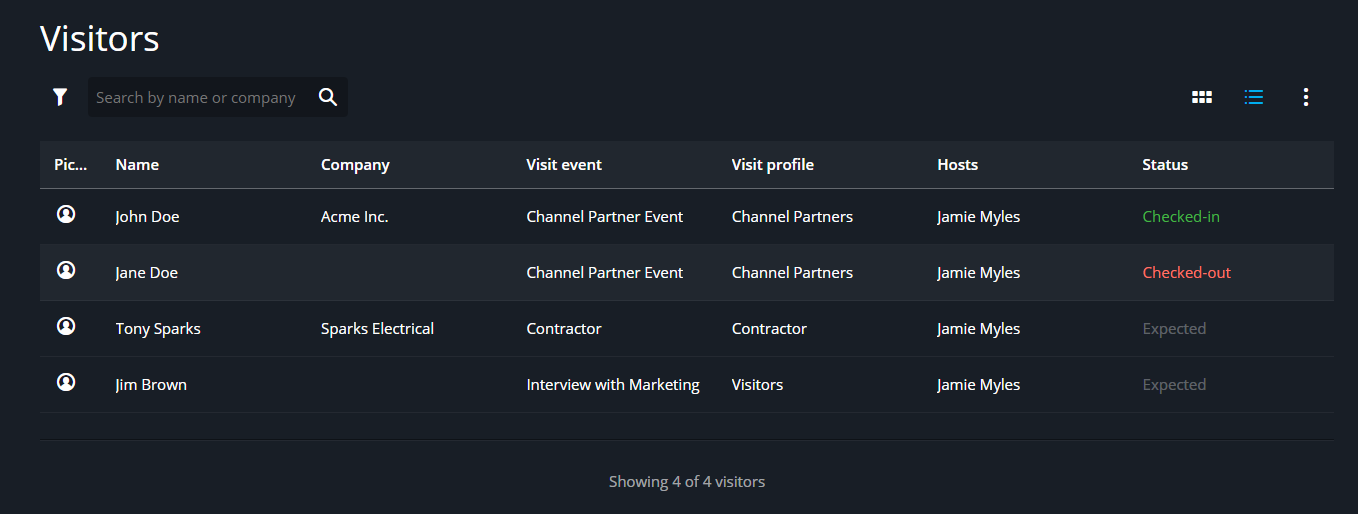The image size is (1358, 514).
Task: Sort by the Name column header
Action: (x=137, y=165)
